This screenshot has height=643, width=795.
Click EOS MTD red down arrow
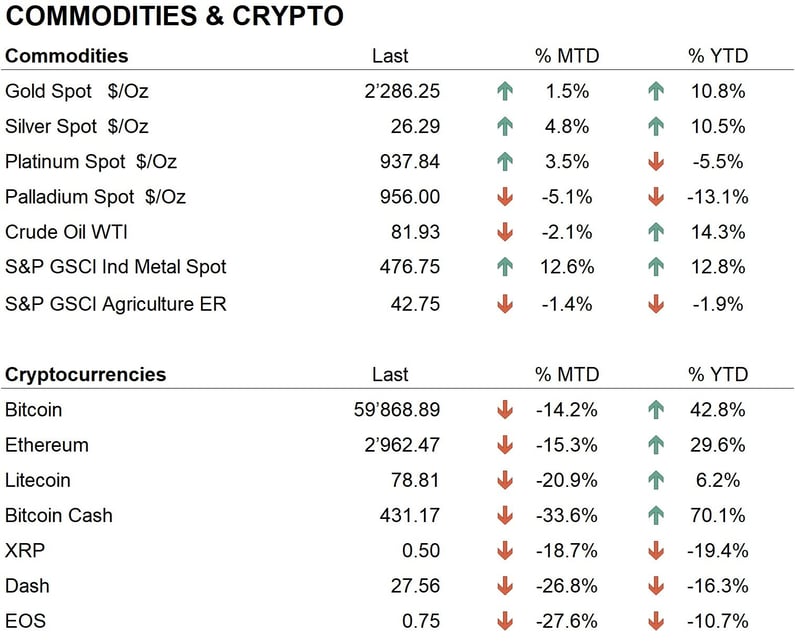click(x=504, y=621)
